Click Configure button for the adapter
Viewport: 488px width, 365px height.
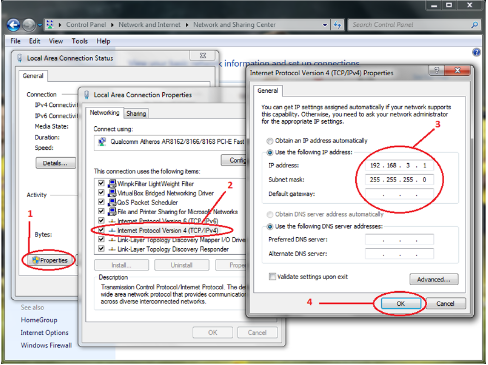[x=234, y=160]
